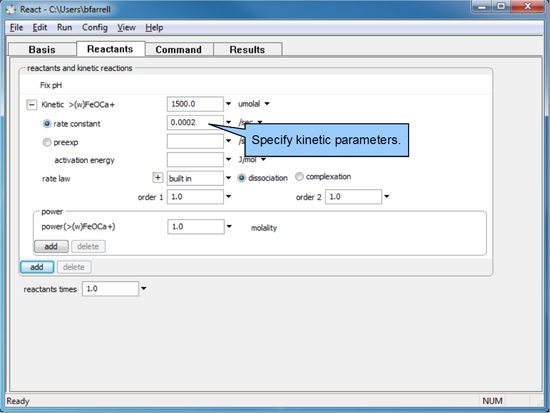The height and width of the screenshot is (413, 550).
Task: Switch to the Results tab
Action: (x=247, y=49)
